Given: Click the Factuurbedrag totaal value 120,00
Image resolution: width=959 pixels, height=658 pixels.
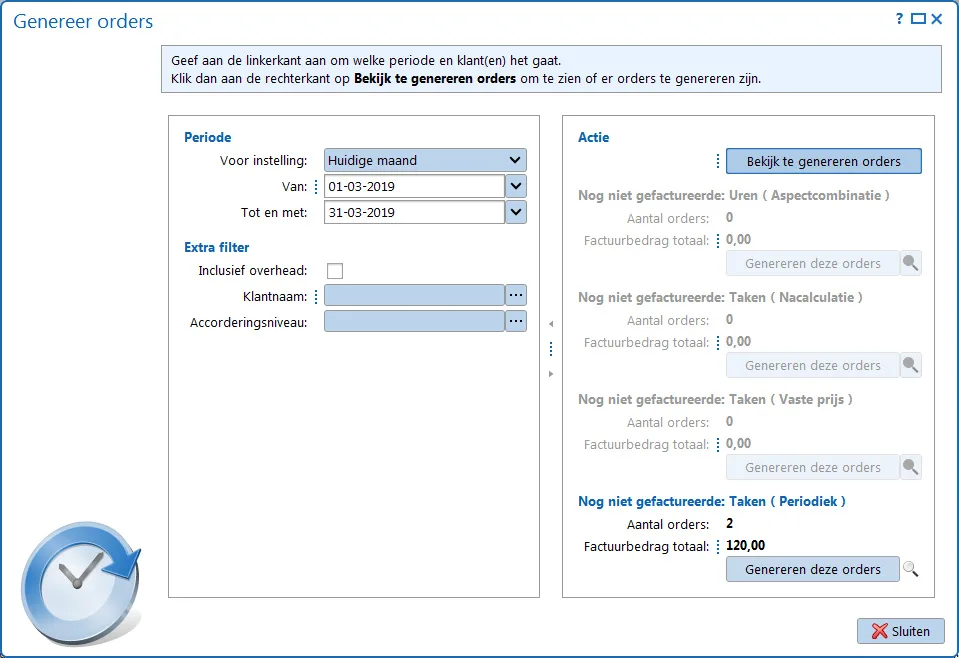Looking at the screenshot, I should pos(745,545).
